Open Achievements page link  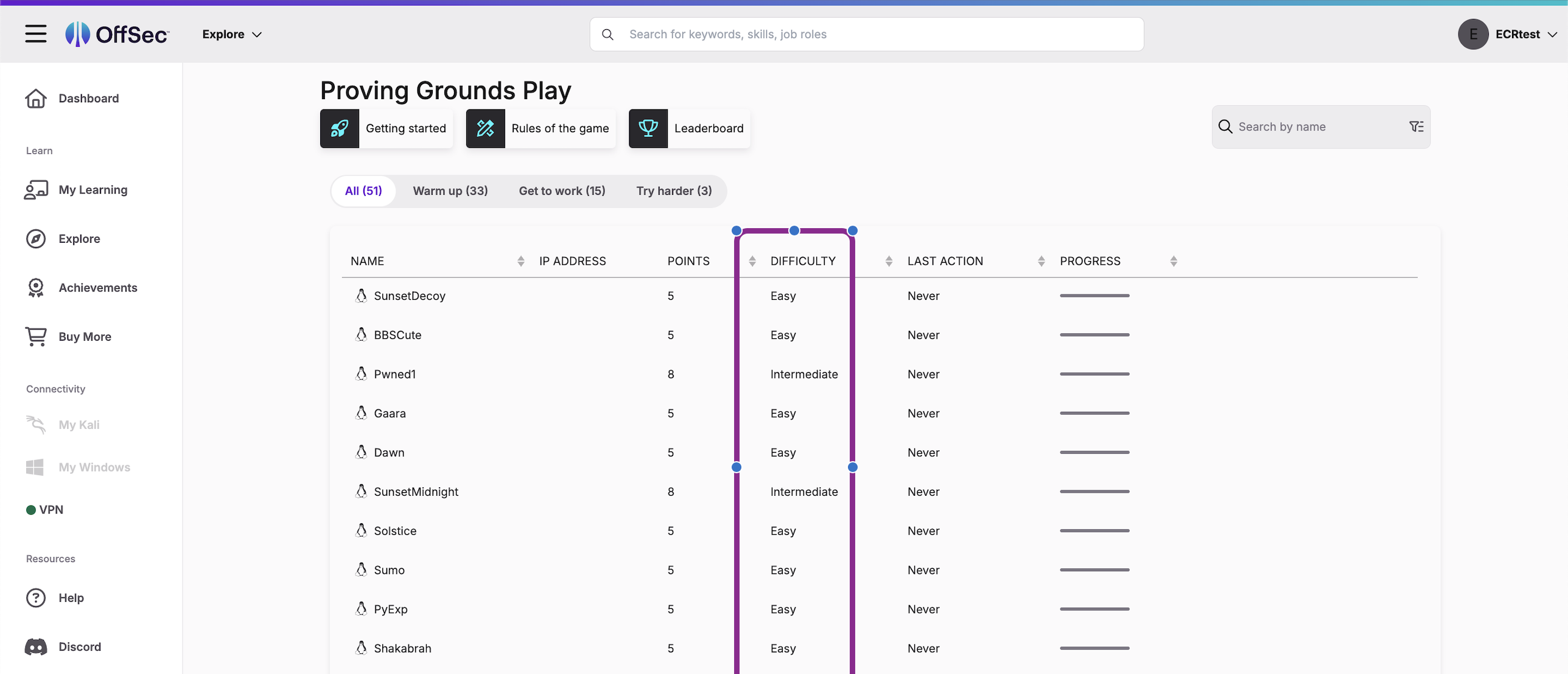coord(98,288)
